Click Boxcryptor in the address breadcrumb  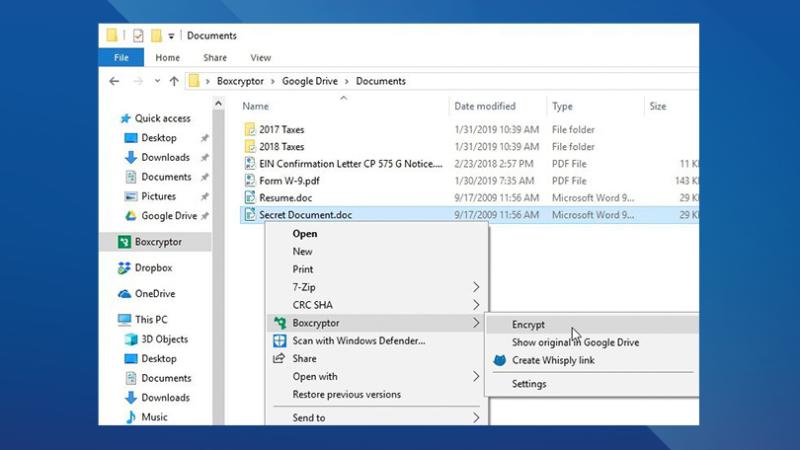(x=240, y=81)
